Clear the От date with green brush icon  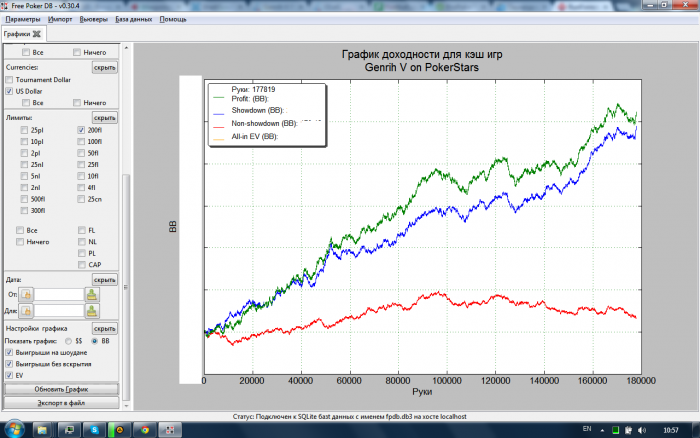pyautogui.click(x=92, y=295)
